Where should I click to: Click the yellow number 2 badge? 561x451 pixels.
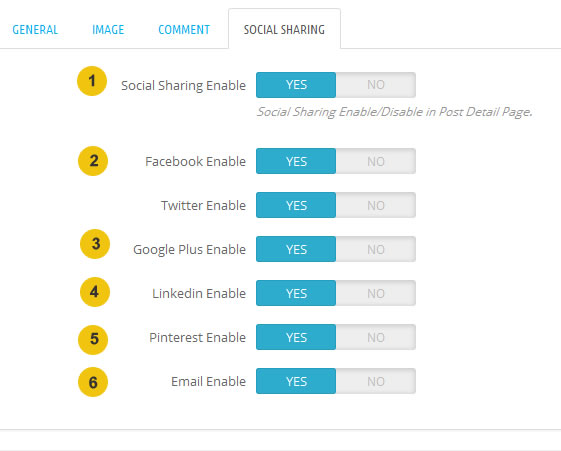click(93, 161)
